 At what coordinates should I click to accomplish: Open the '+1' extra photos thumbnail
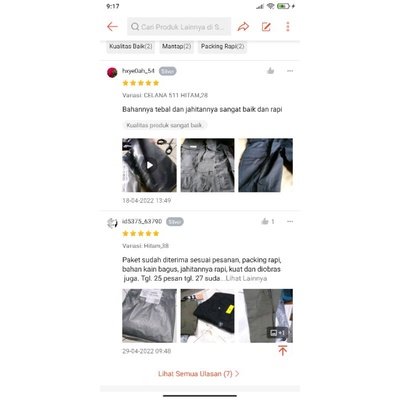coord(266,316)
